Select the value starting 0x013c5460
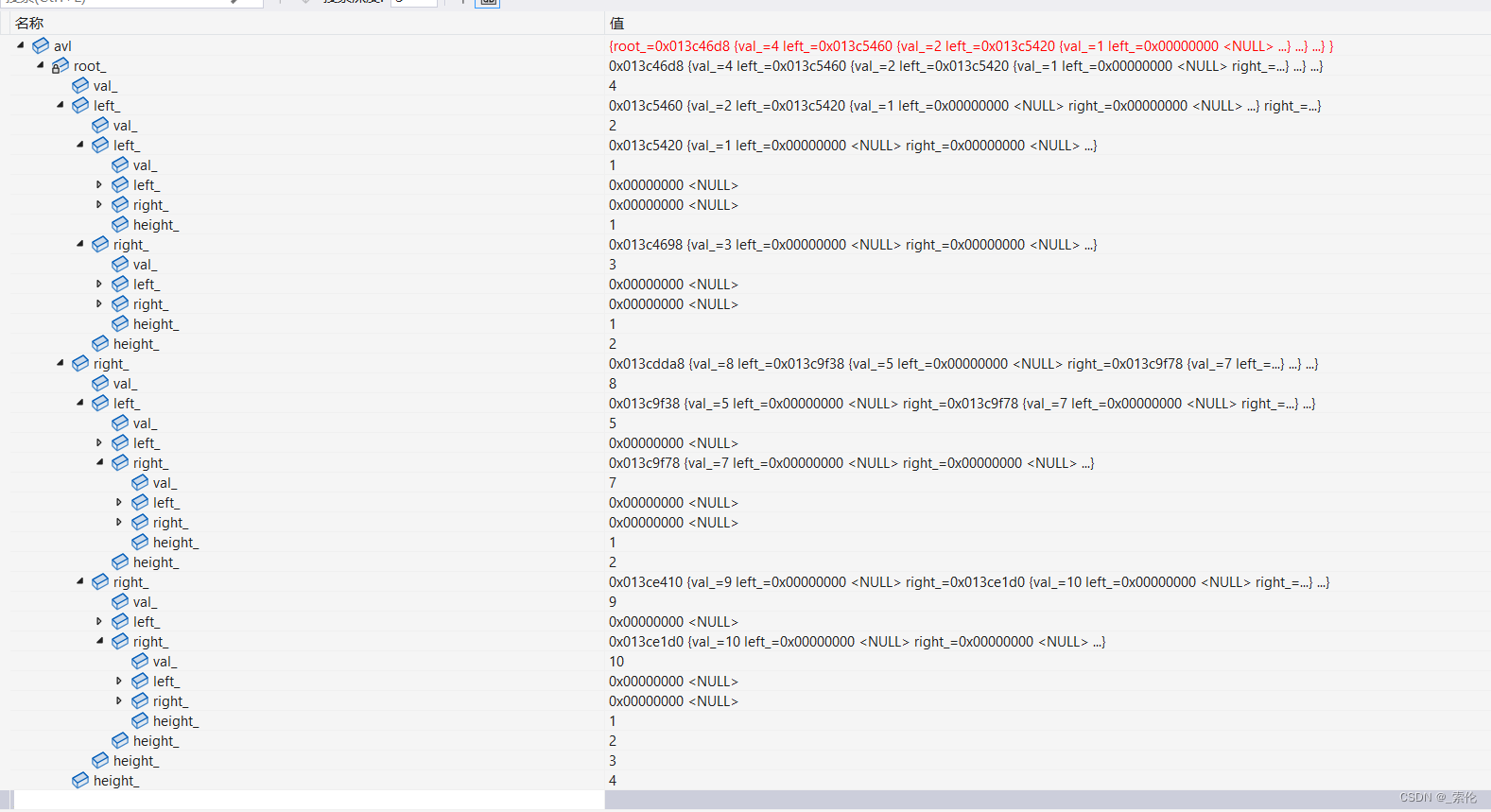 click(964, 106)
